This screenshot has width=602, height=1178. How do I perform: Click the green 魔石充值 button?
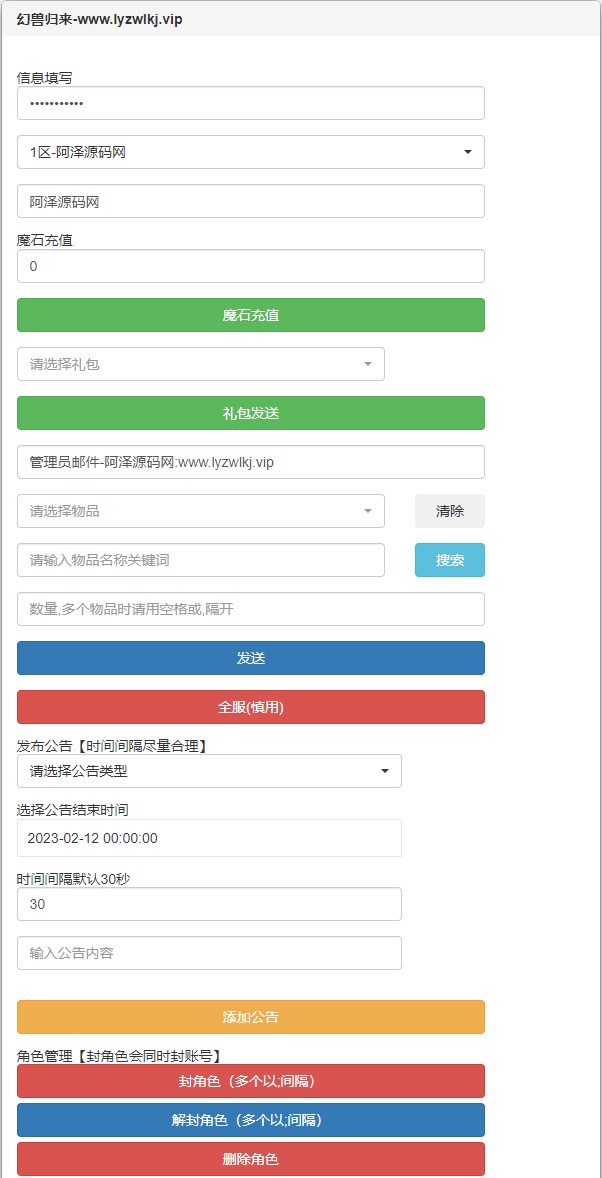(x=250, y=315)
